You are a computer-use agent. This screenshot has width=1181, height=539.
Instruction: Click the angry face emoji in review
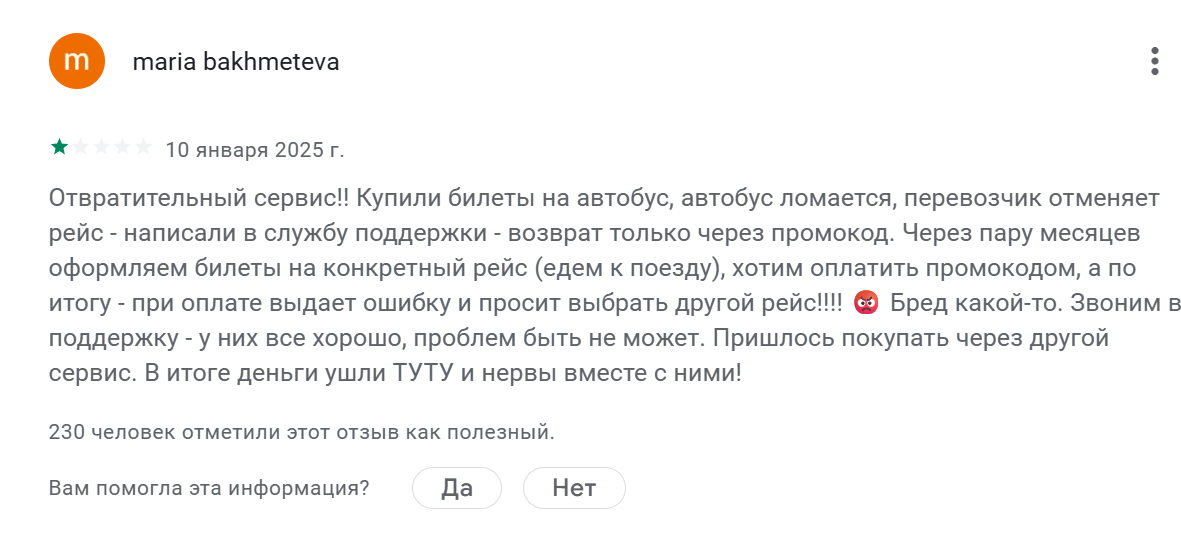point(866,302)
